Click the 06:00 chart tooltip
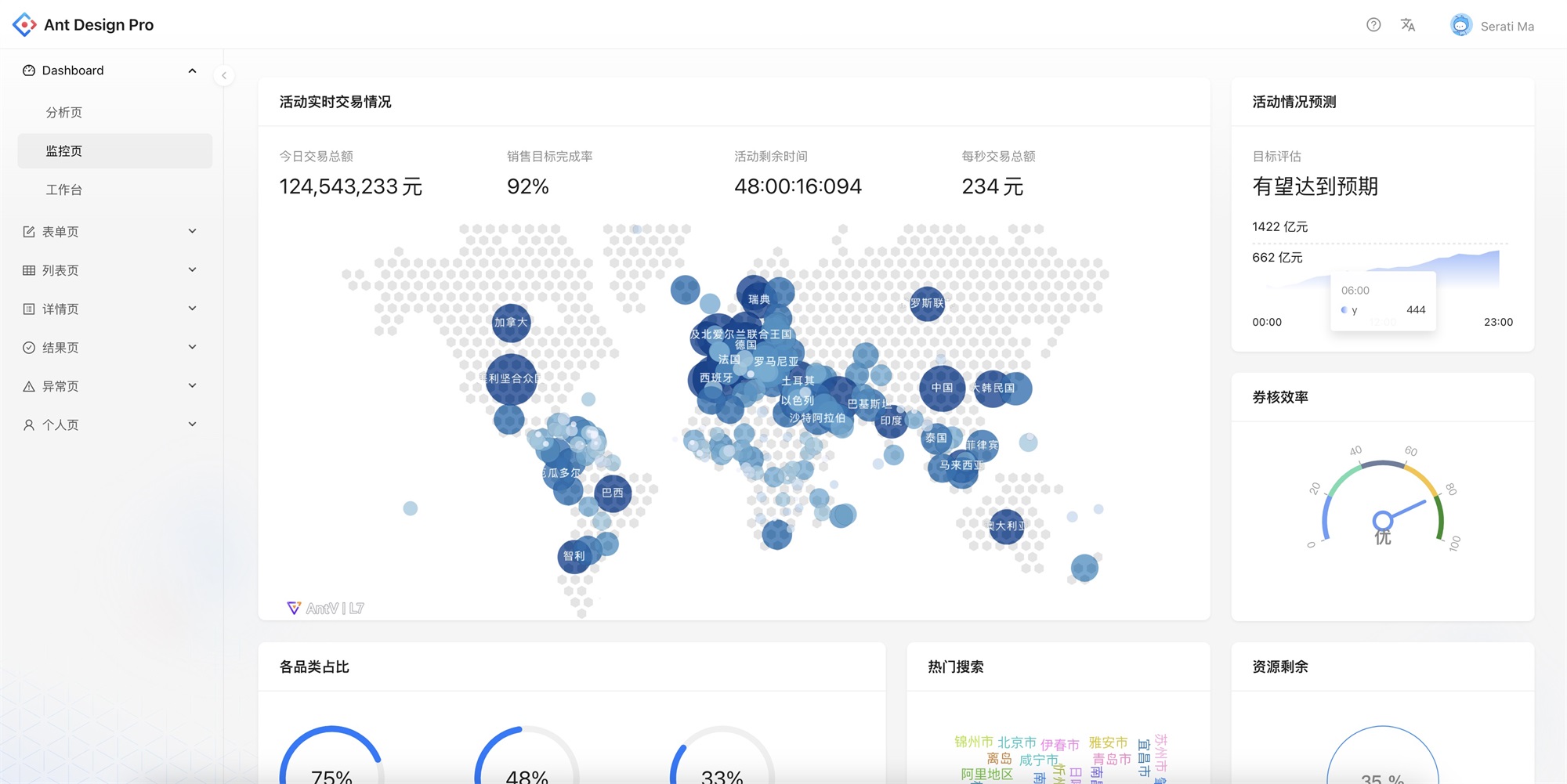 1383,301
